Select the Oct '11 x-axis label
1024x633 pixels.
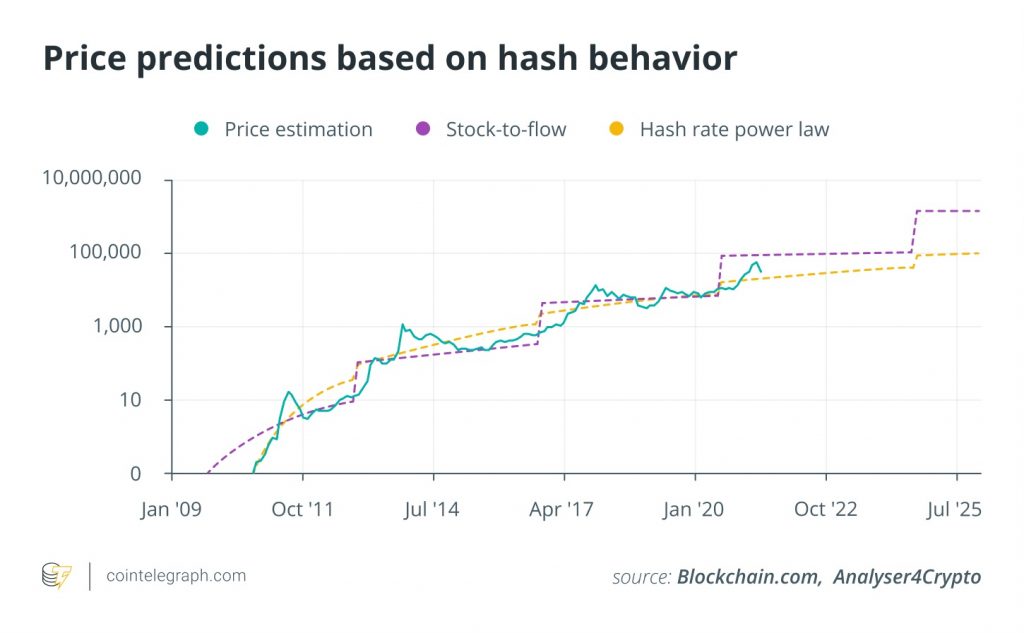pyautogui.click(x=302, y=510)
